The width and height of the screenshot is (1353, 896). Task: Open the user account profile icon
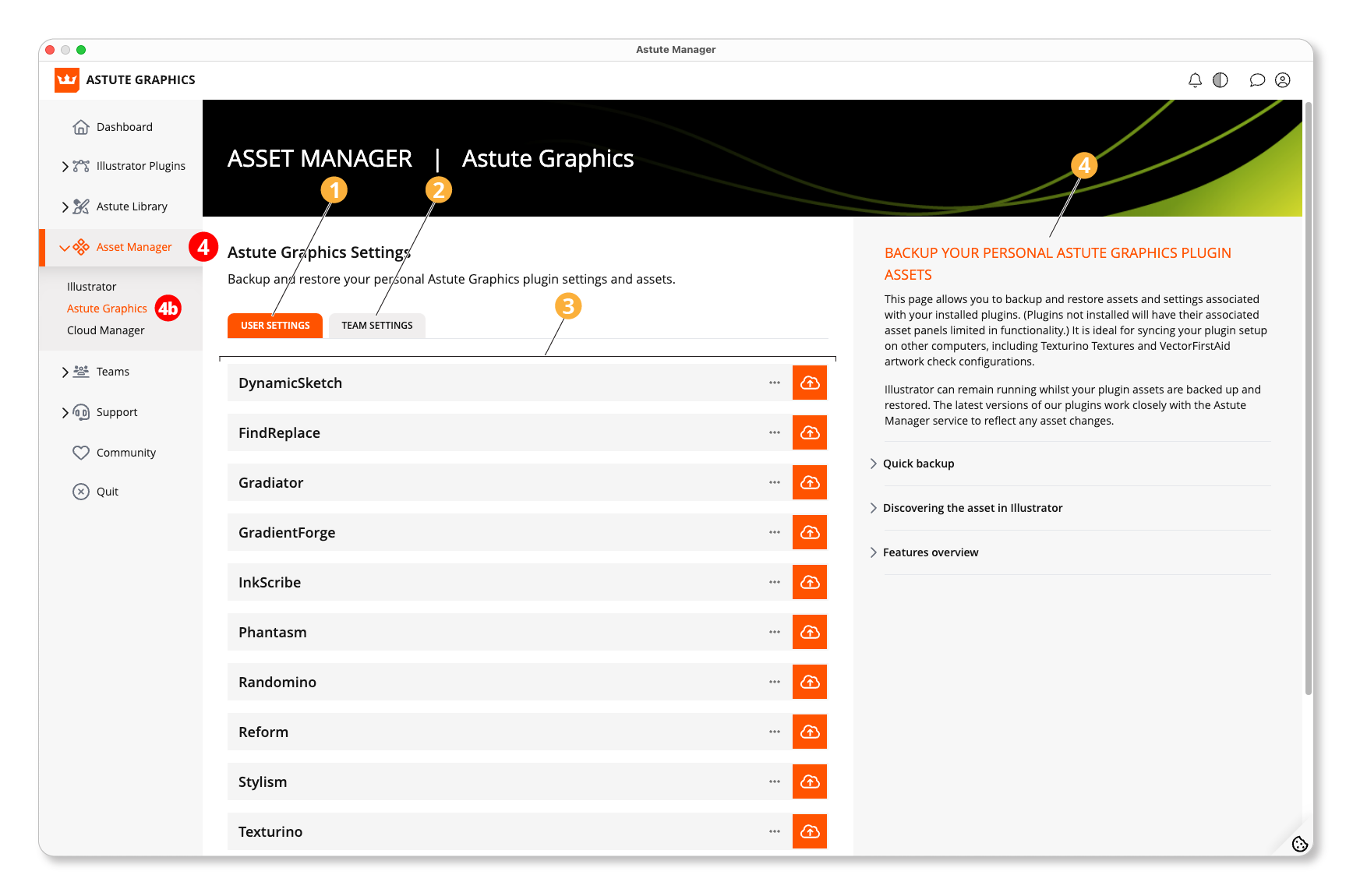(x=1283, y=80)
